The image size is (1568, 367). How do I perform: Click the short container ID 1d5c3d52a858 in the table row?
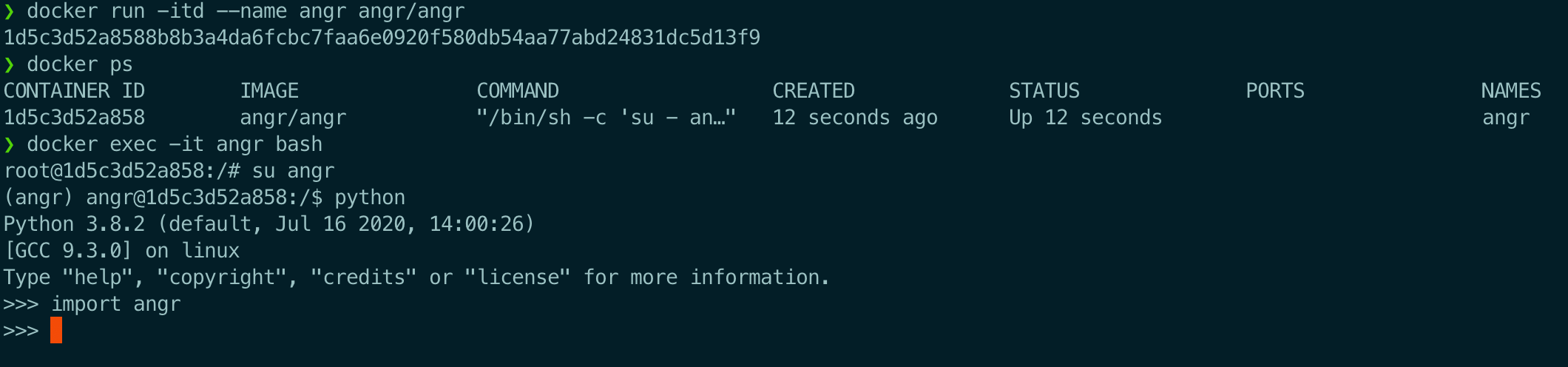74,118
